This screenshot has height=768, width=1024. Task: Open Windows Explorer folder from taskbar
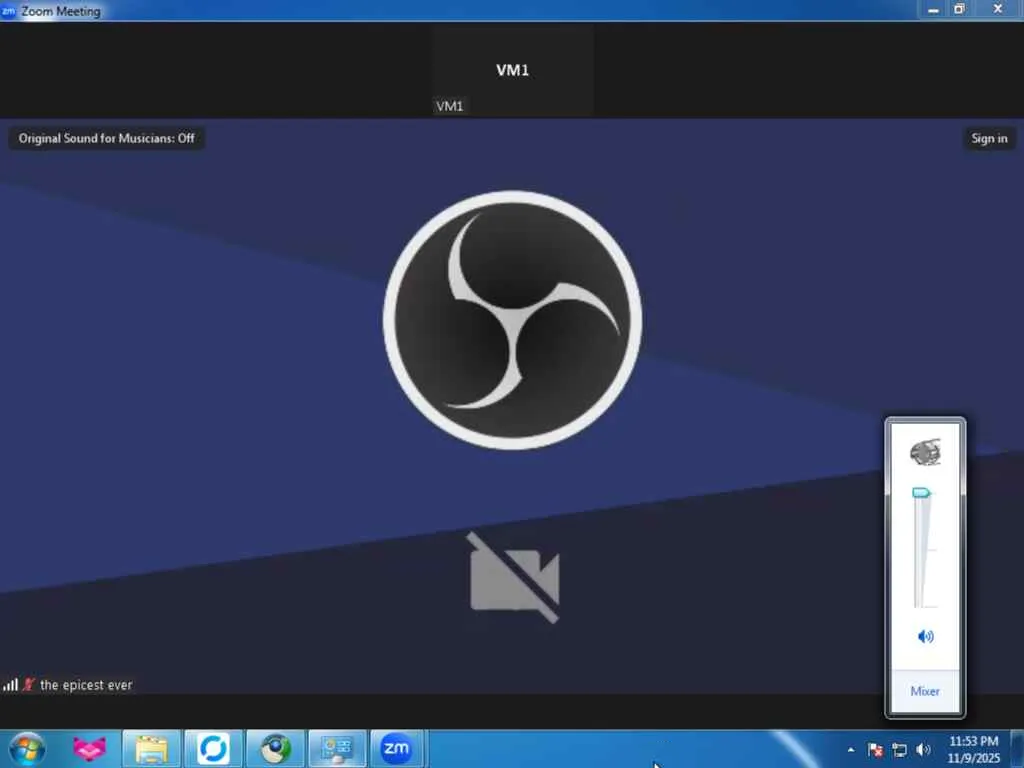(x=152, y=748)
